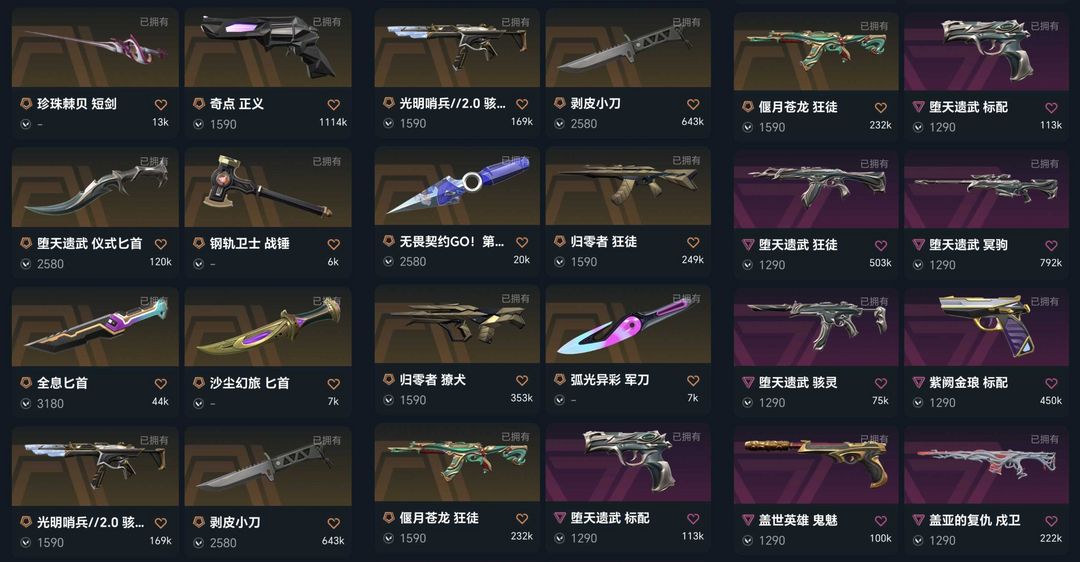Viewport: 1080px width, 562px height.
Task: Toggle the favorite heart on 沙尘幻旅 匕首
Action: click(333, 384)
